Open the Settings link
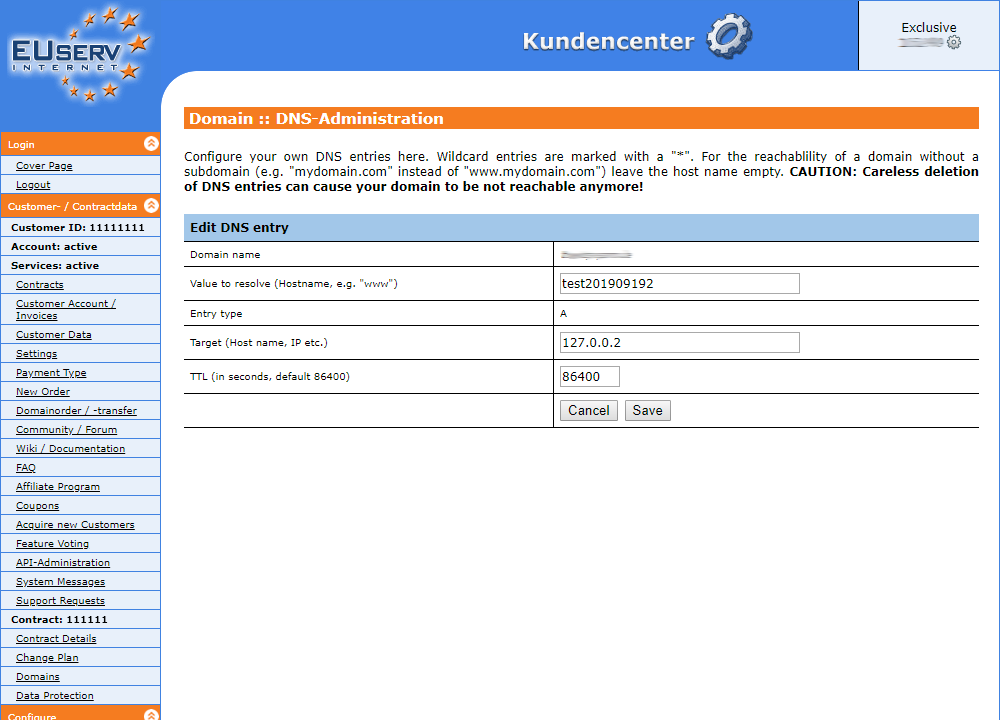Screen dimensions: 1000x720 [x=36, y=354]
